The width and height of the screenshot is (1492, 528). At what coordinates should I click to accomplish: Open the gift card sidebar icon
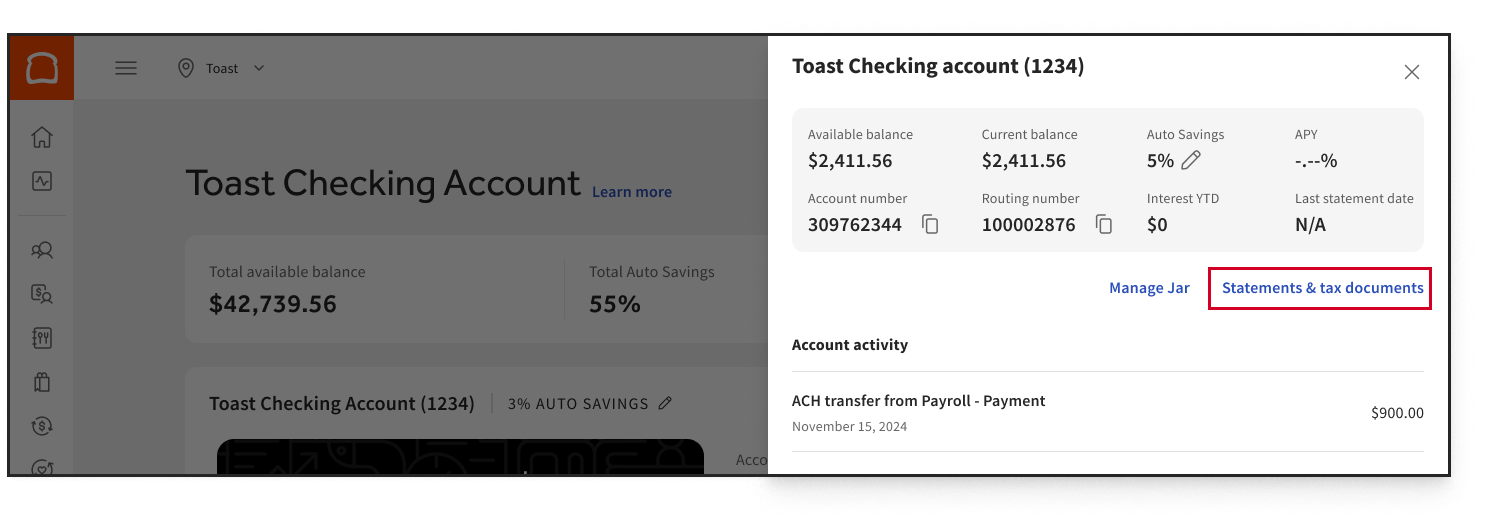pyautogui.click(x=42, y=382)
